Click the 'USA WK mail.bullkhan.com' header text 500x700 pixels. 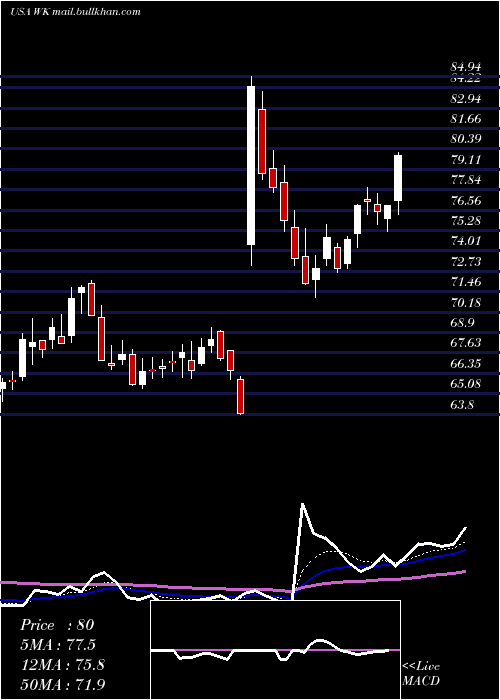click(x=75, y=12)
